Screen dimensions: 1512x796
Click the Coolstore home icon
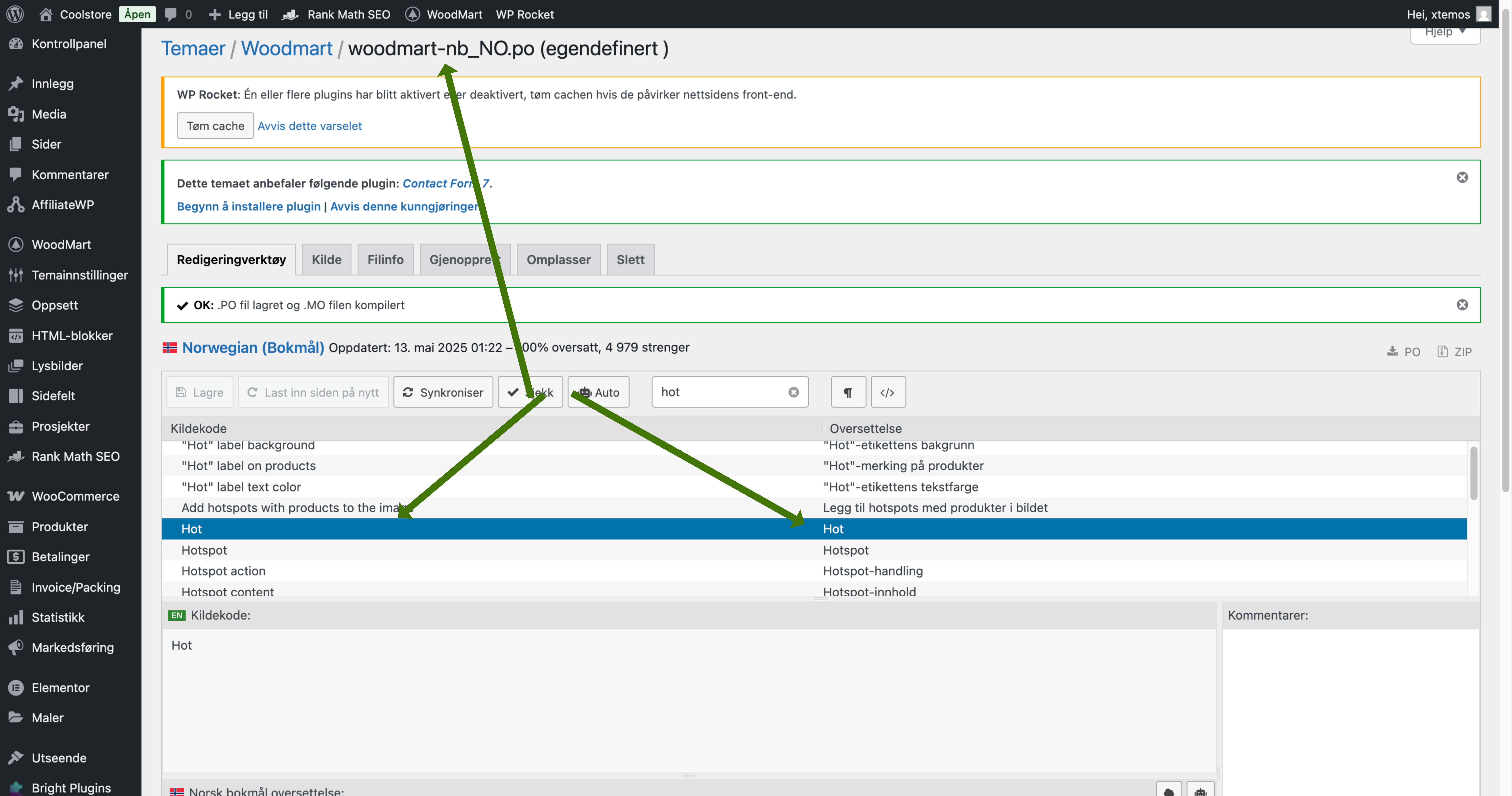[x=46, y=14]
